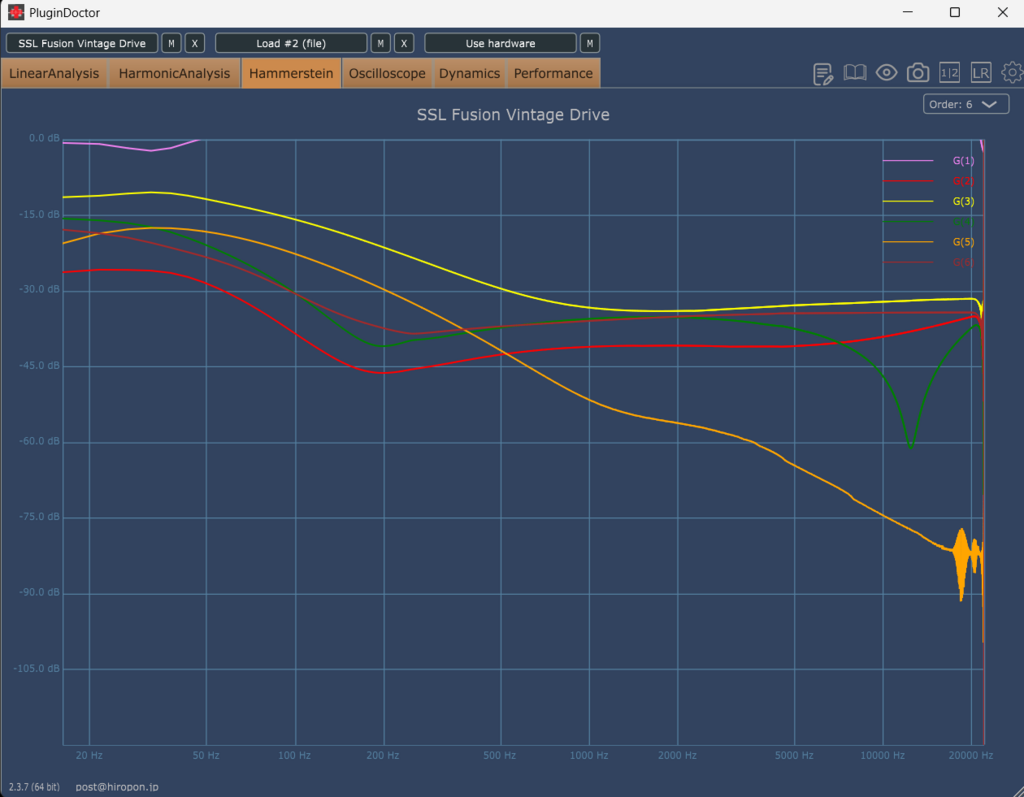Go to the Dynamics tab

(470, 73)
